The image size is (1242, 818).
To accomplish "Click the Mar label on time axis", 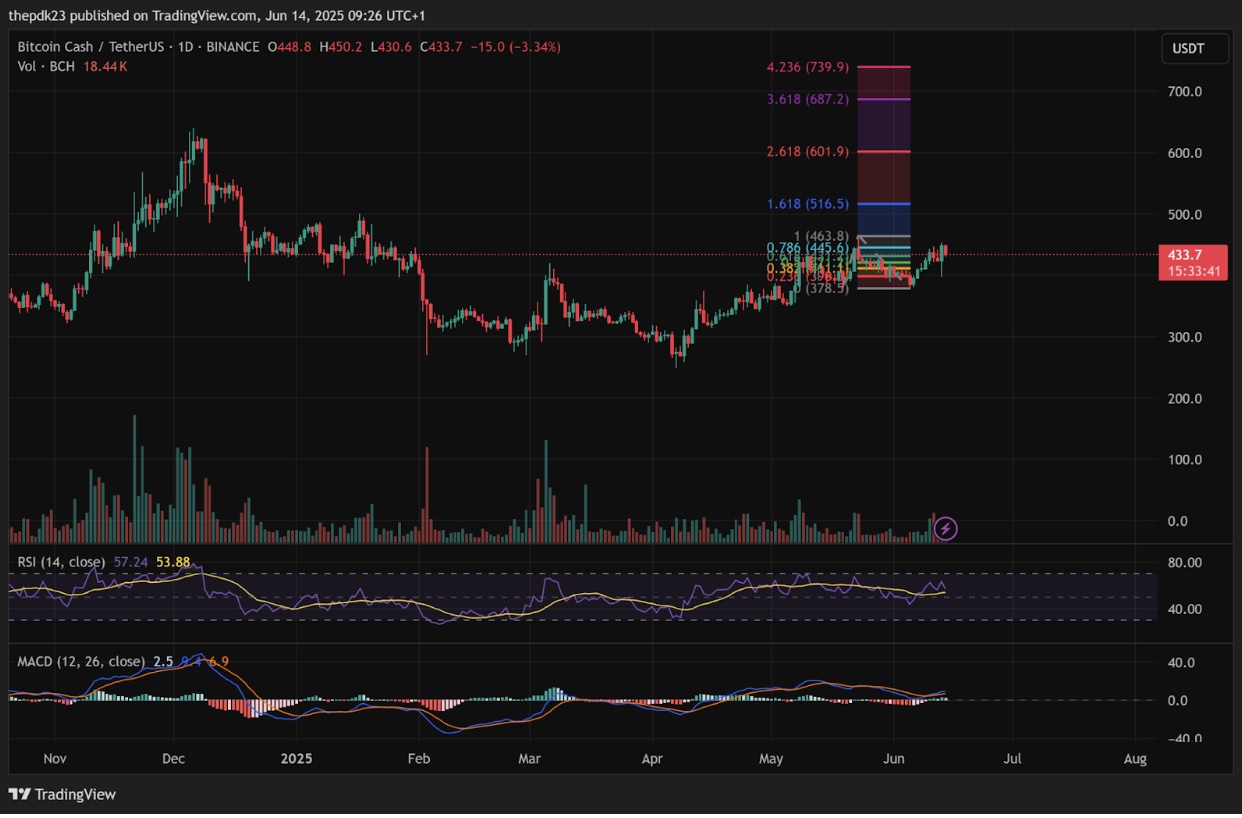I will (529, 759).
